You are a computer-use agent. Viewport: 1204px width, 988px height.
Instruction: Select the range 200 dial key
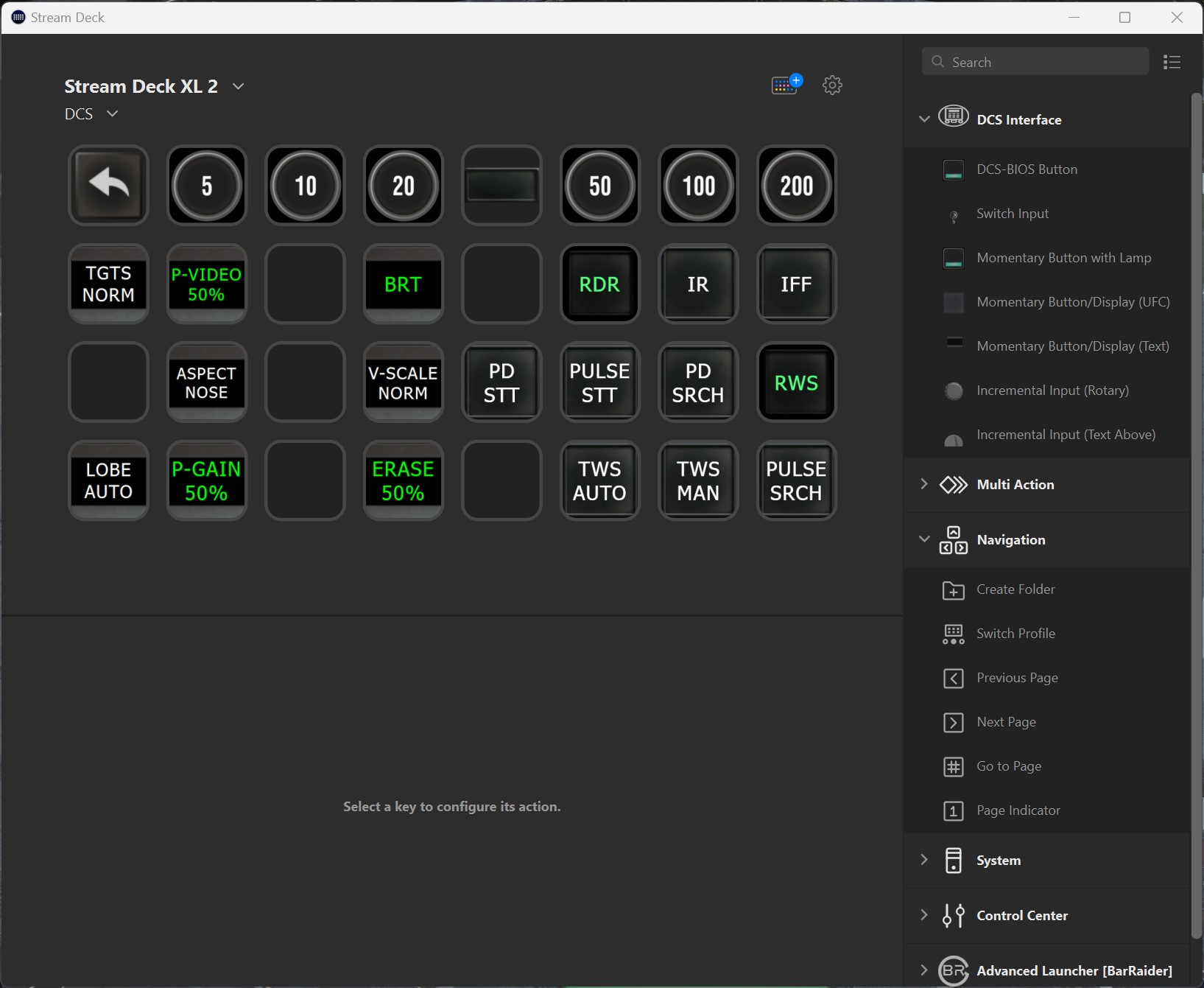coord(796,185)
